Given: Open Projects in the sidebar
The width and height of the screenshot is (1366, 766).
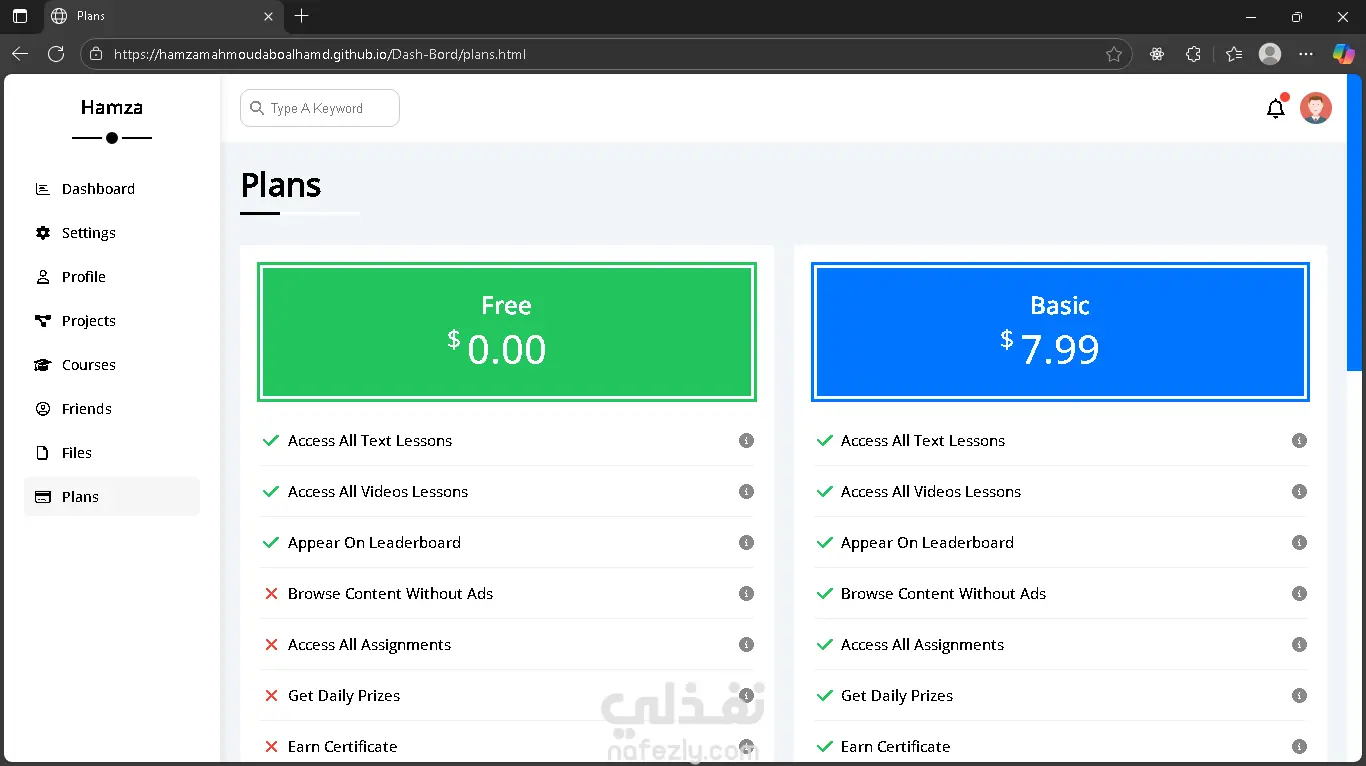Looking at the screenshot, I should [x=112, y=321].
